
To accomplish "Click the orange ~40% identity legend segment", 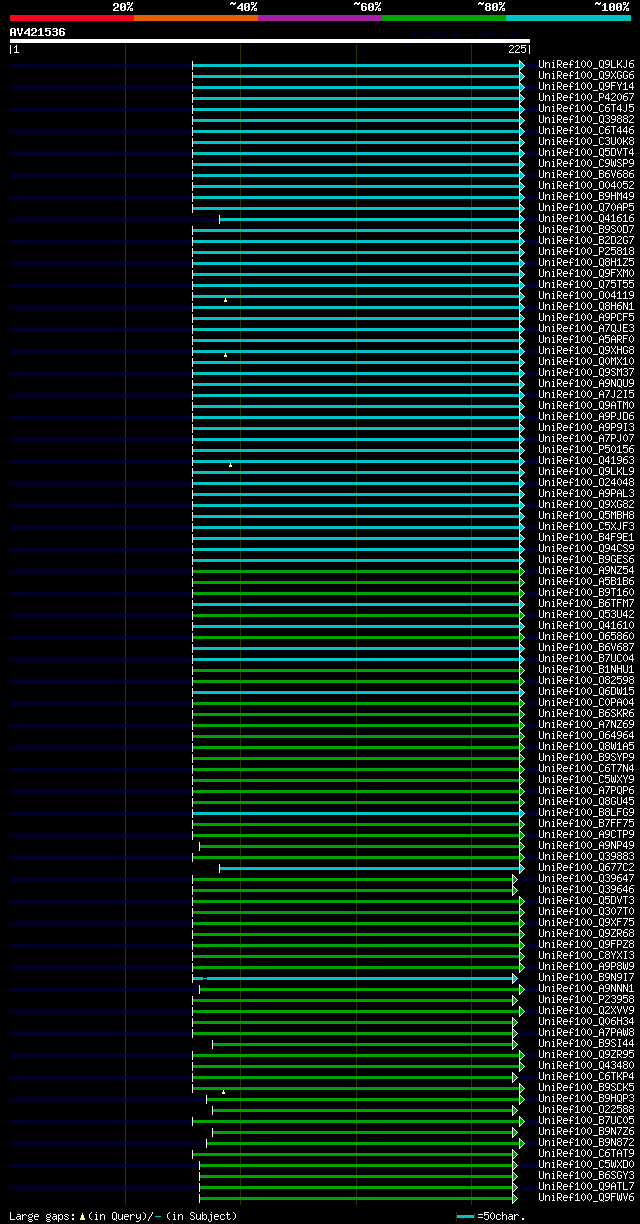I will pos(196,18).
